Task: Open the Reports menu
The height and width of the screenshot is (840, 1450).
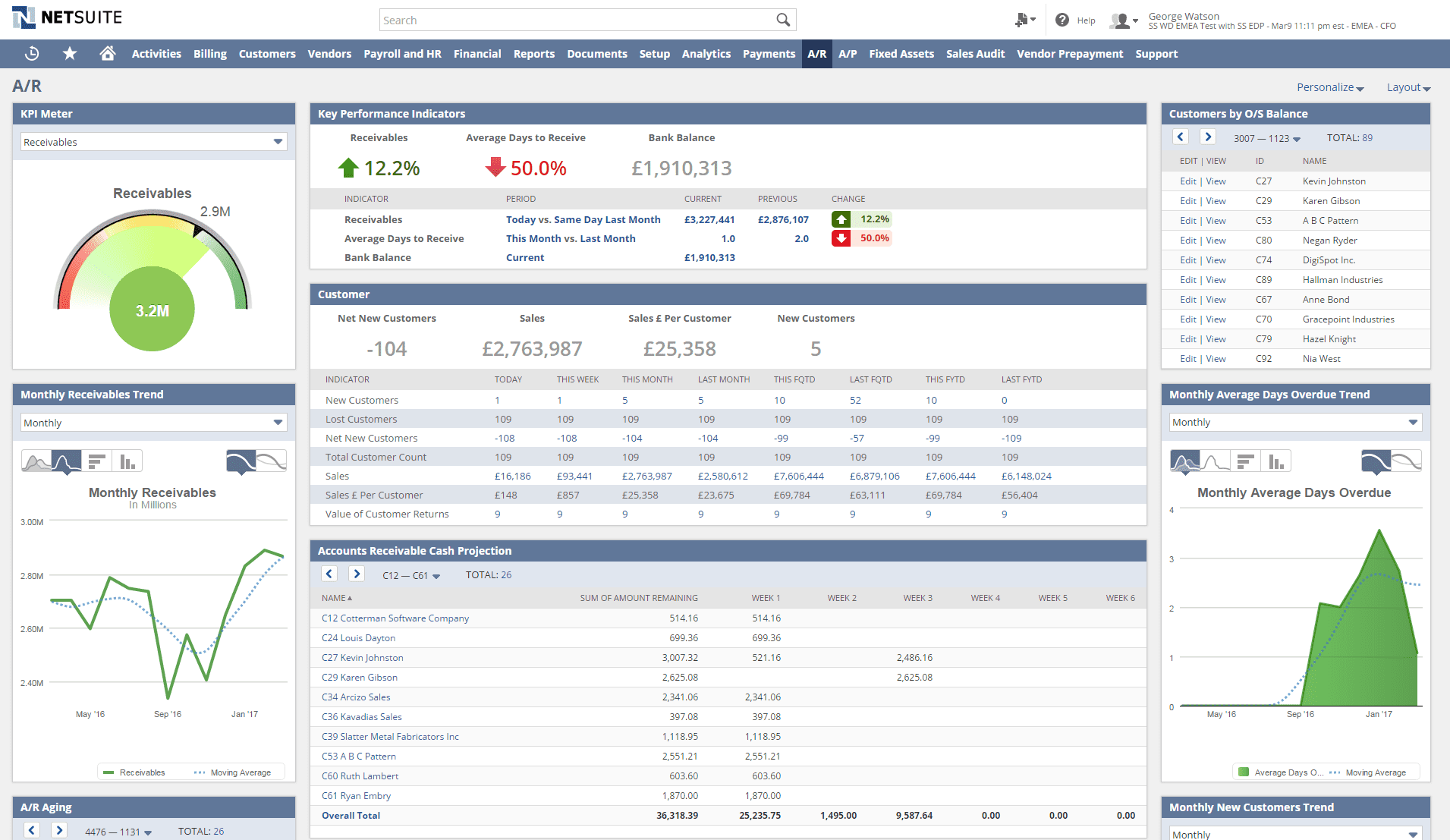Action: (534, 54)
